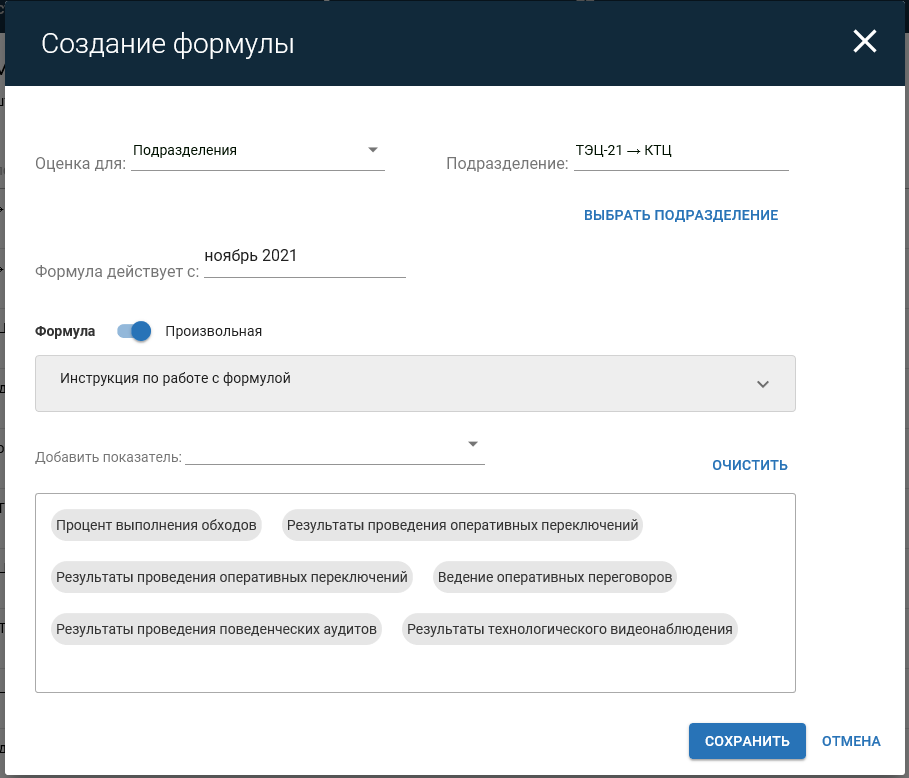Click the chevron icon in instruction panel
909x778 pixels.
click(763, 384)
